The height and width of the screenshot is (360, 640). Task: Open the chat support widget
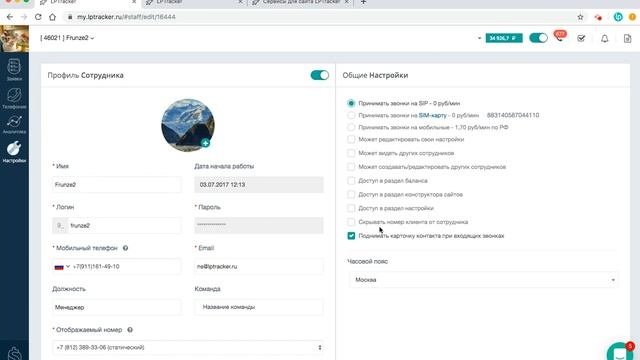(620, 352)
